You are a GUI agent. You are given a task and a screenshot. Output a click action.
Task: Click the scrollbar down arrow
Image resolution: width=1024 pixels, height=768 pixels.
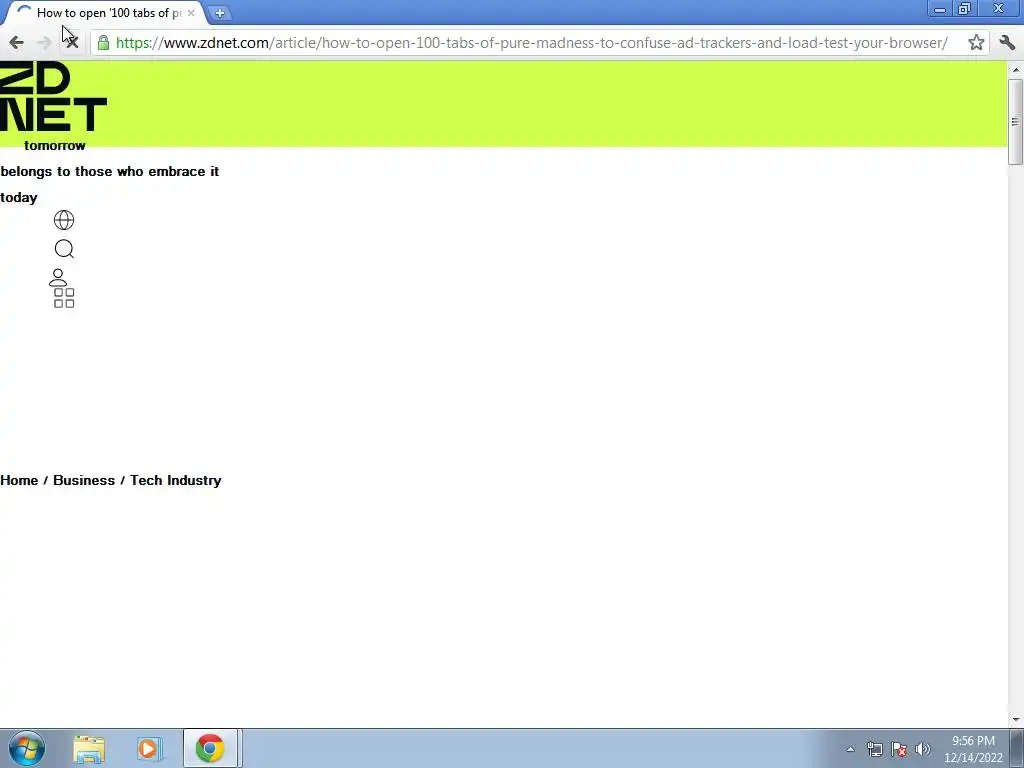point(1015,720)
